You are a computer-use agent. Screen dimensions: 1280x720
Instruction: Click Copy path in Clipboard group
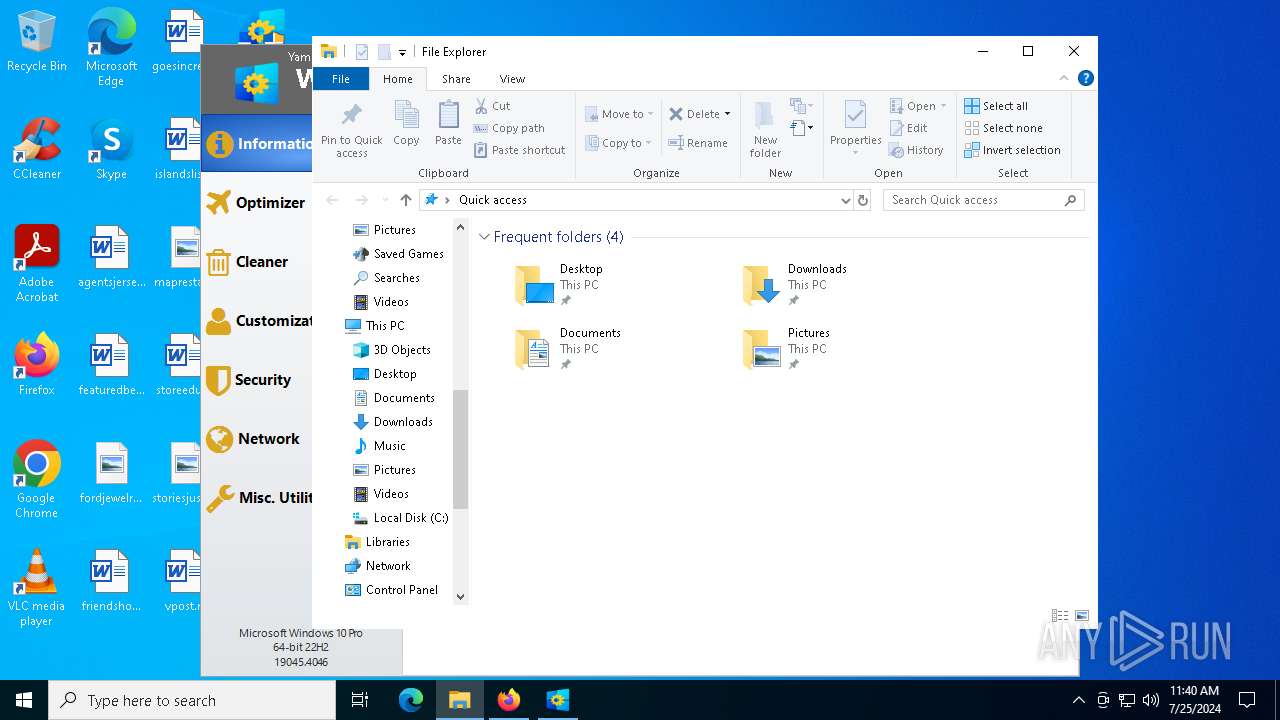point(509,128)
